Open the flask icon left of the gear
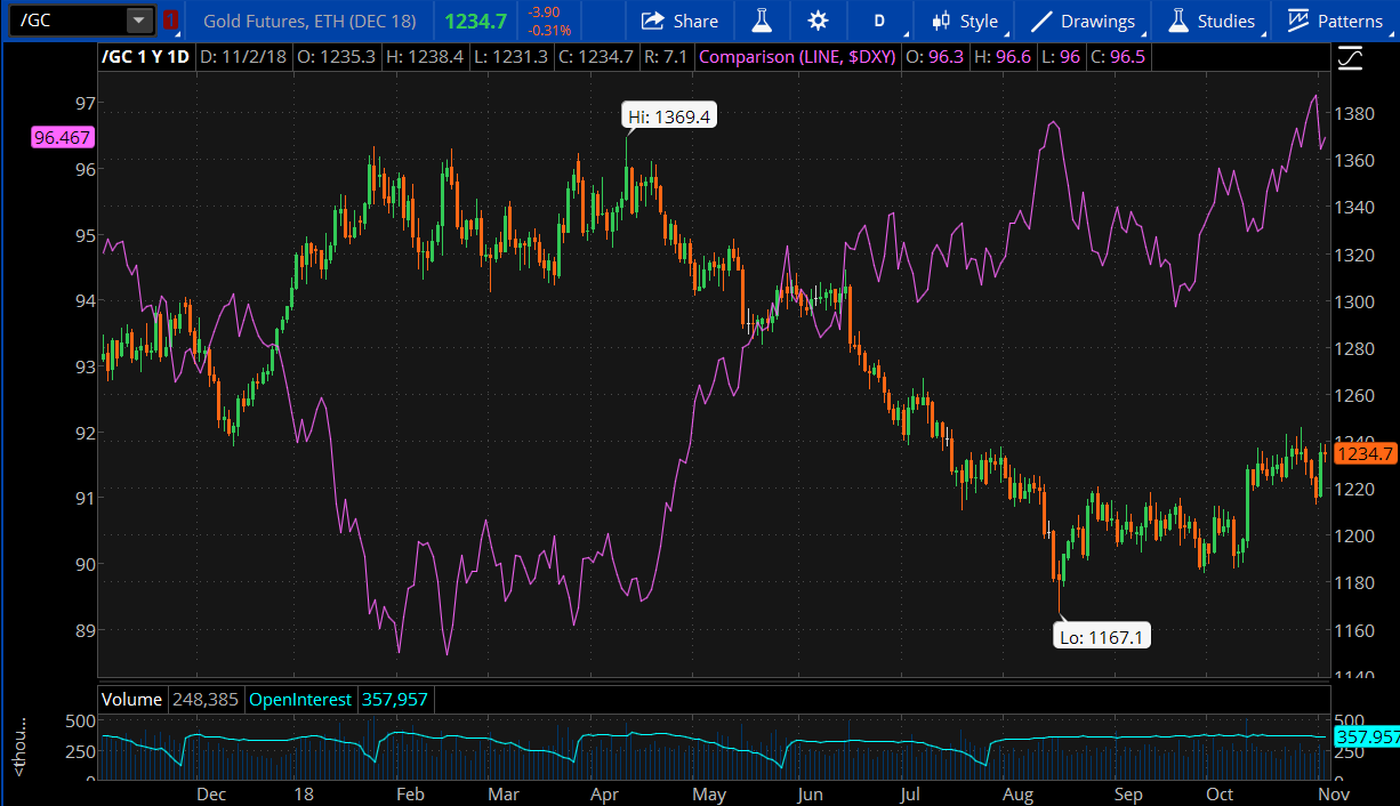The image size is (1400, 806). (762, 20)
